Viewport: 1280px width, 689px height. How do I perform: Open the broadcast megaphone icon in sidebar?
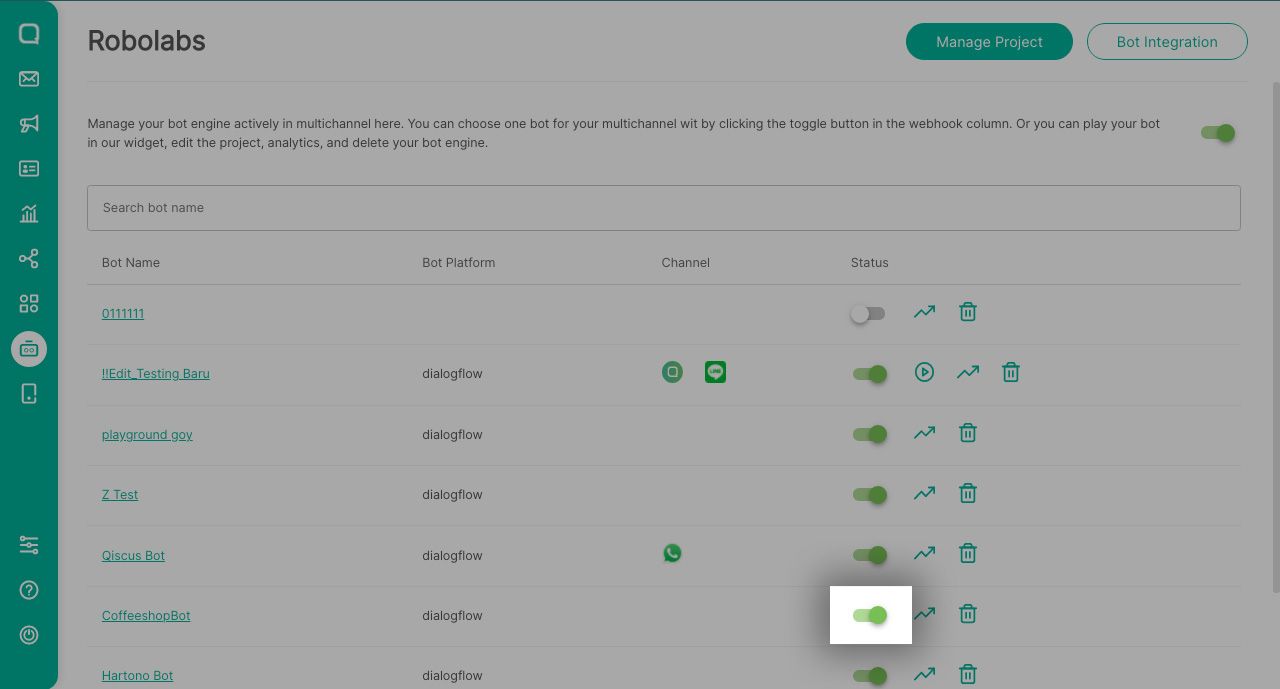[x=29, y=124]
